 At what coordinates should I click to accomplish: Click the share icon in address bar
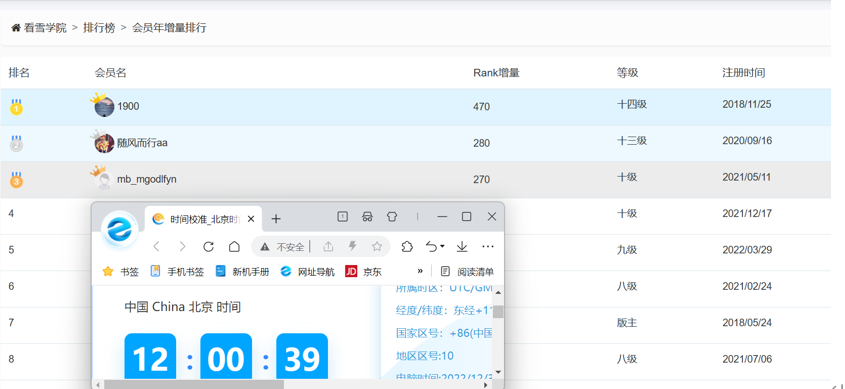328,247
